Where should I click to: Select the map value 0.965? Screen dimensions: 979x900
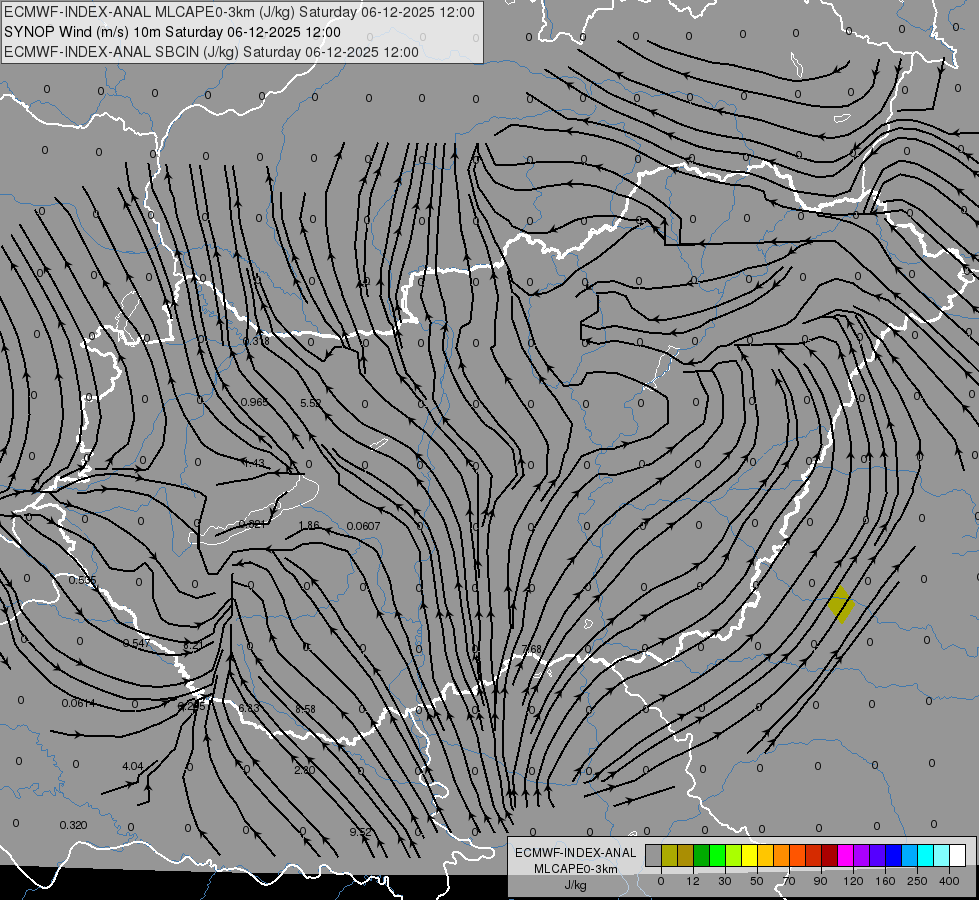coord(254,402)
